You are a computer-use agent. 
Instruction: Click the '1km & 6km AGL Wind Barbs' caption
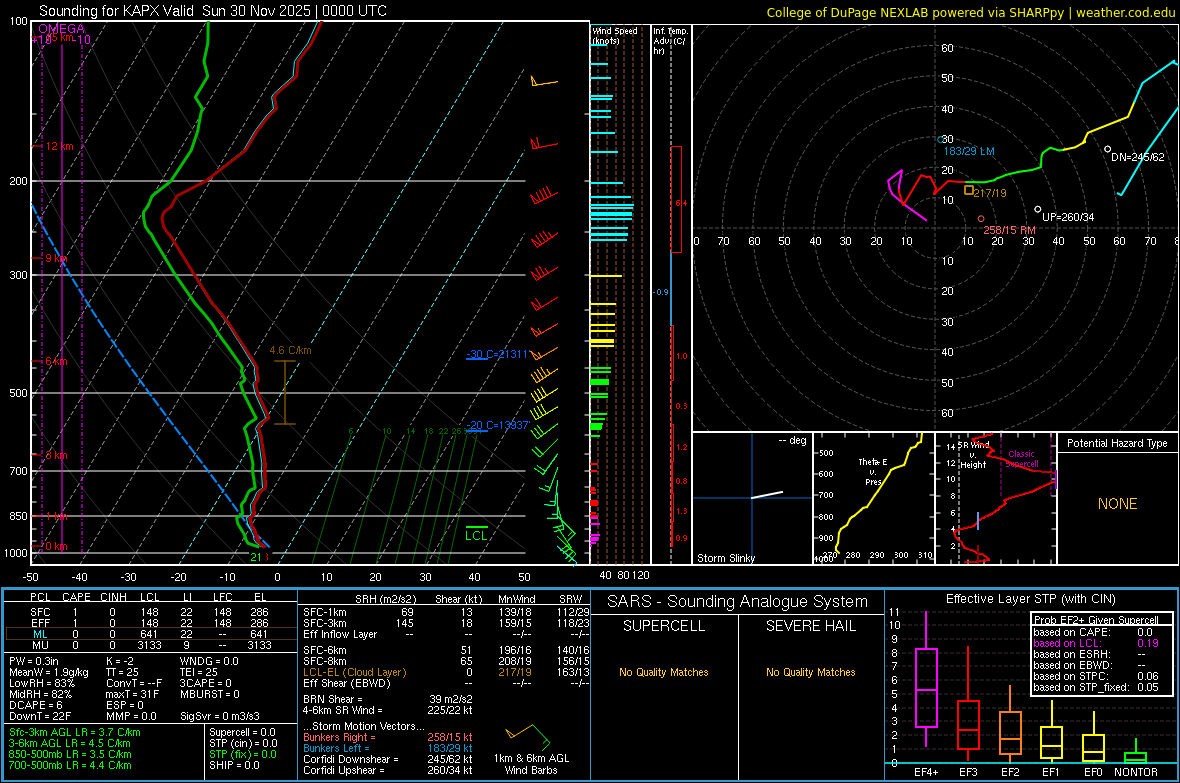click(531, 764)
